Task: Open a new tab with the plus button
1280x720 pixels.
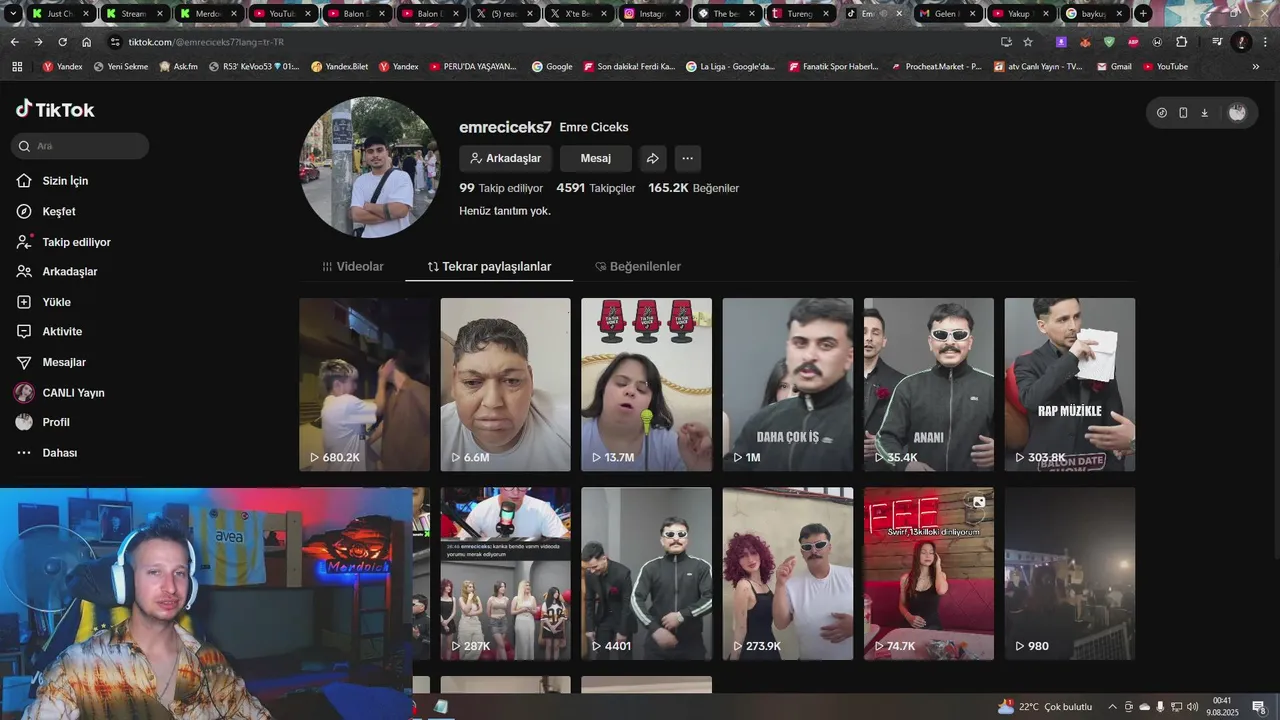Action: 1143,14
